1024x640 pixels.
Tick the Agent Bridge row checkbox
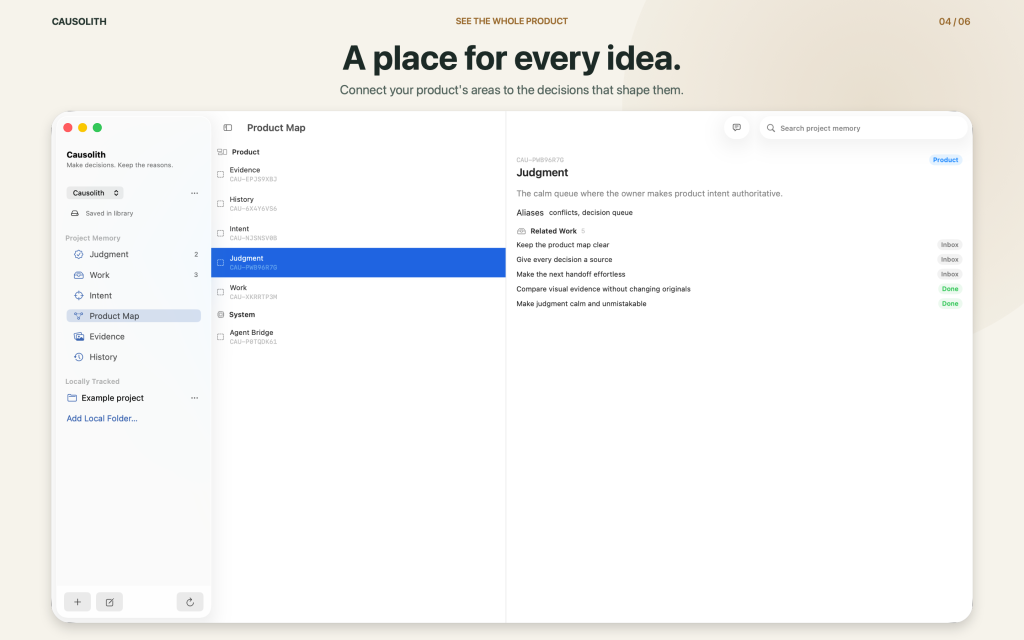(220, 337)
